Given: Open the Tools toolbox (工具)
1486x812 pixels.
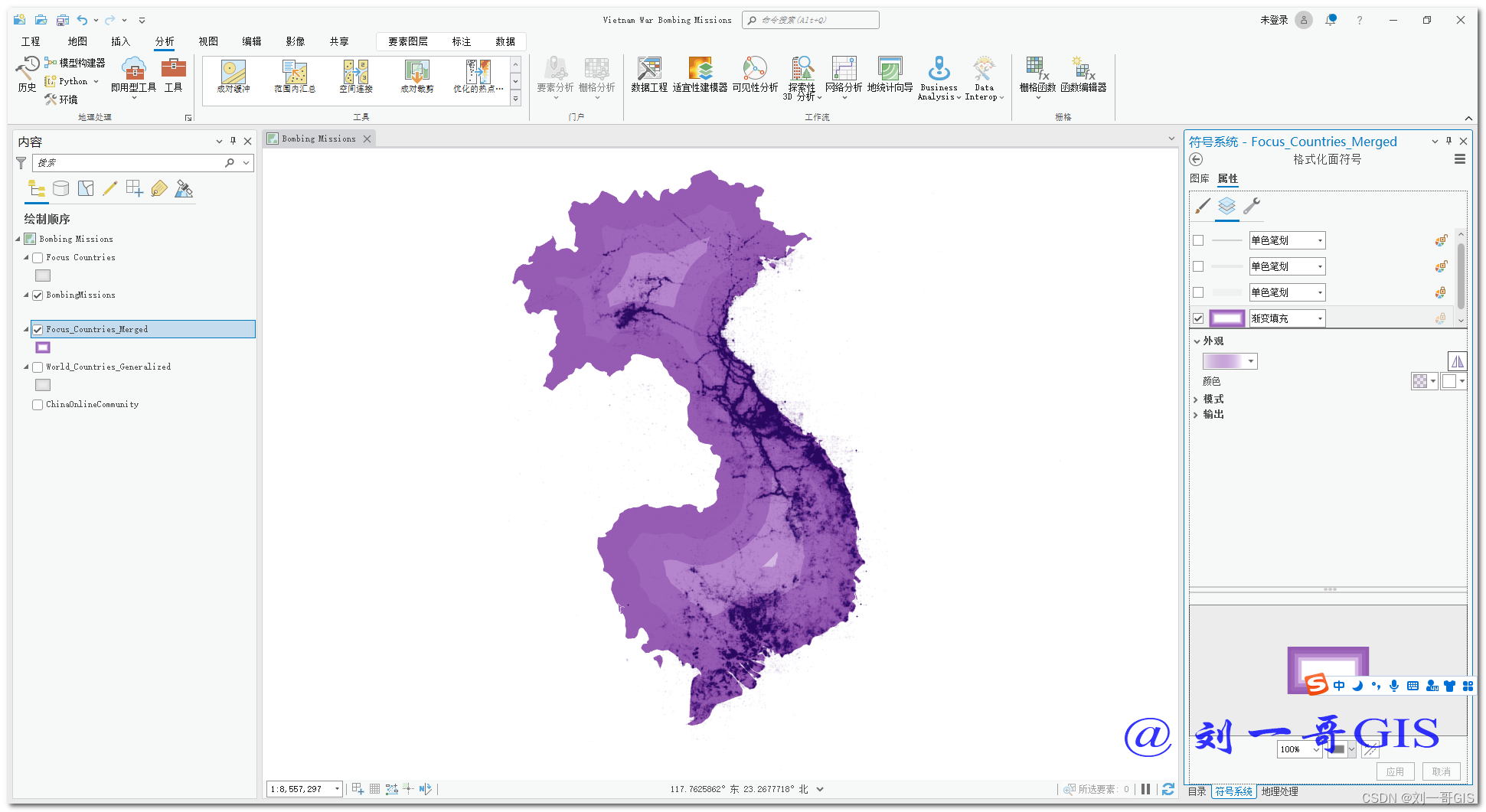Looking at the screenshot, I should [174, 75].
